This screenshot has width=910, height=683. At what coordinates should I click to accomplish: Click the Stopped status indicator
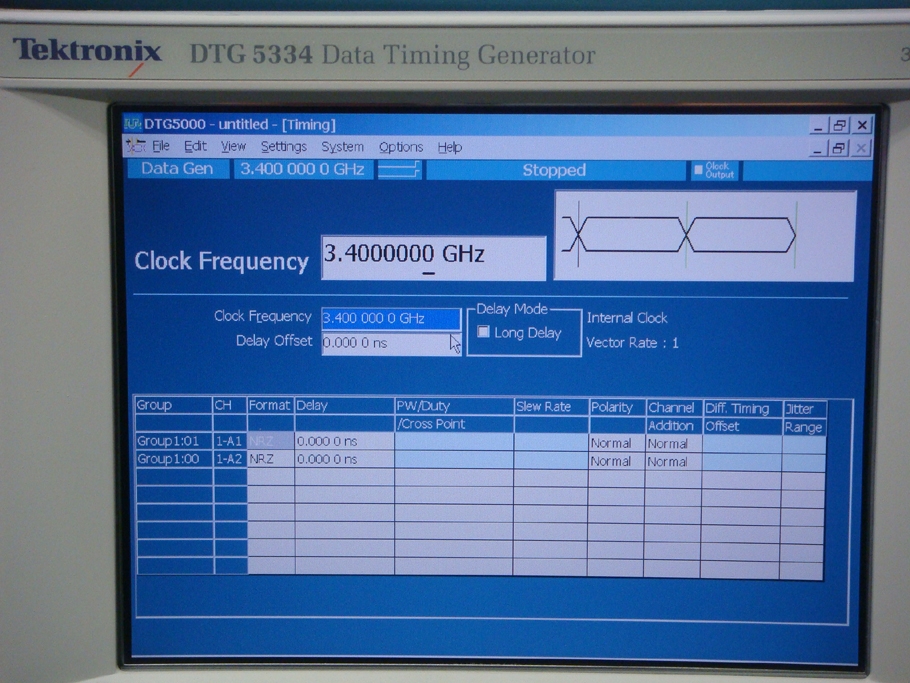[x=554, y=170]
